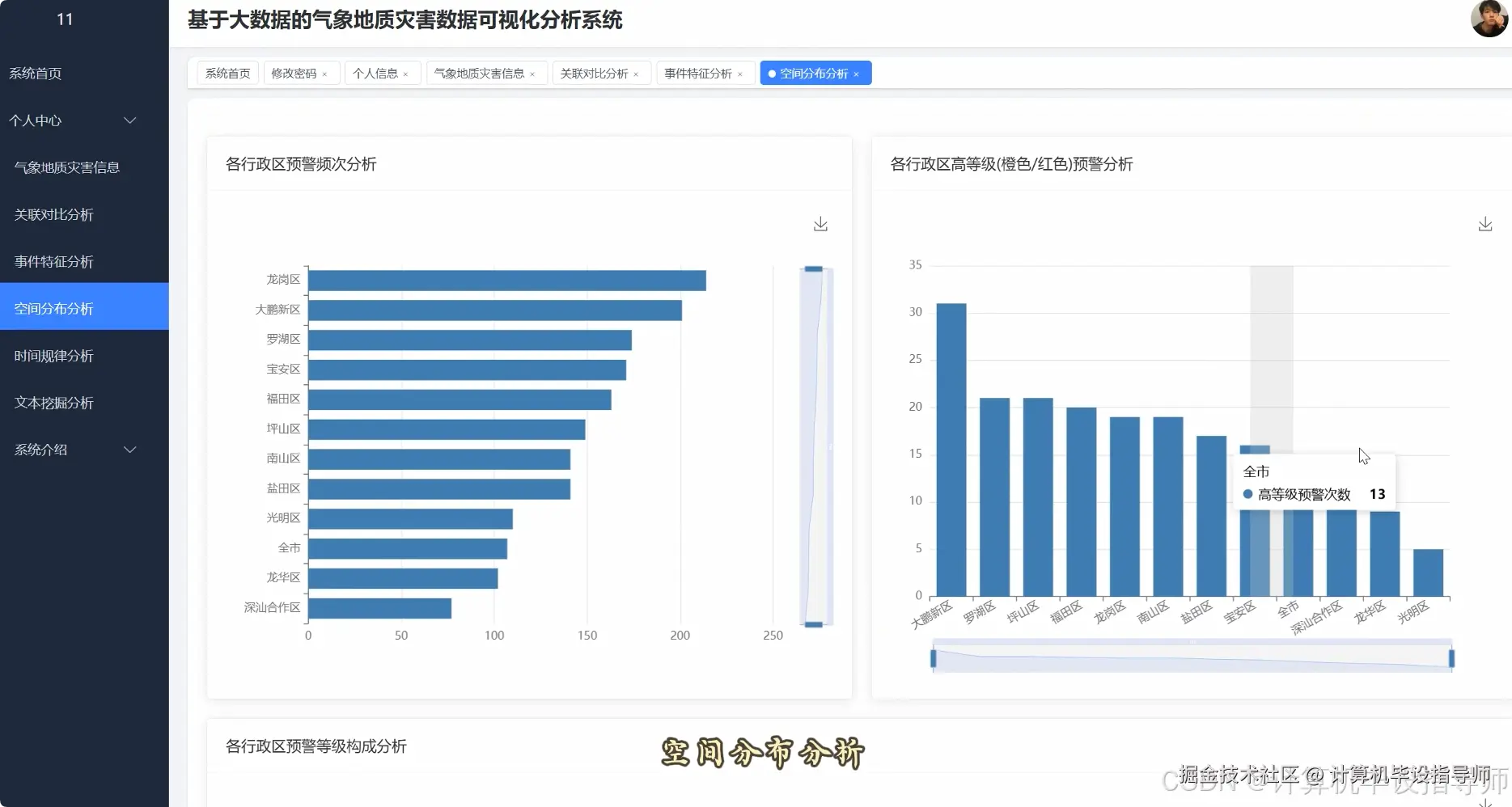Expand the 系统介绍 sidebar section
Image resolution: width=1512 pixels, height=807 pixels.
click(x=130, y=450)
